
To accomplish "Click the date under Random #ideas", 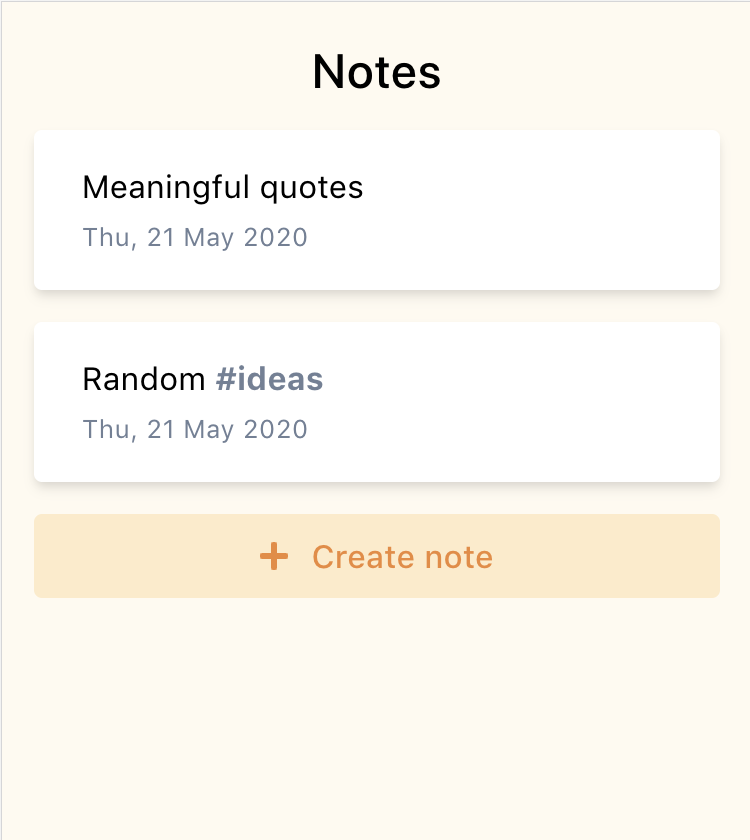I will tap(195, 430).
